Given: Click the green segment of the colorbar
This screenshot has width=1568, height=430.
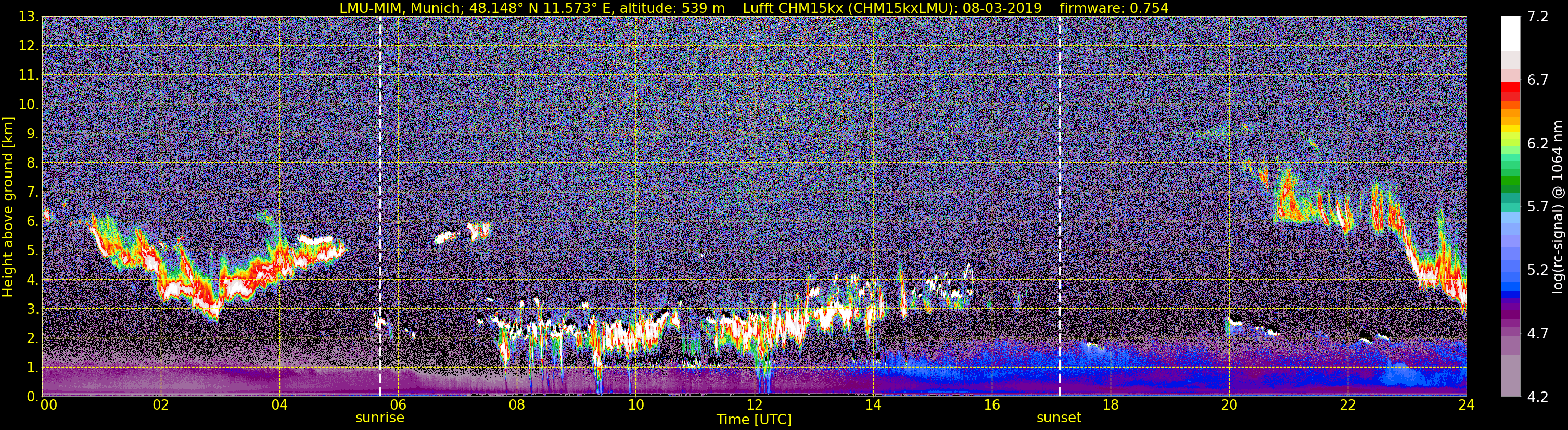Looking at the screenshot, I should click(1510, 182).
